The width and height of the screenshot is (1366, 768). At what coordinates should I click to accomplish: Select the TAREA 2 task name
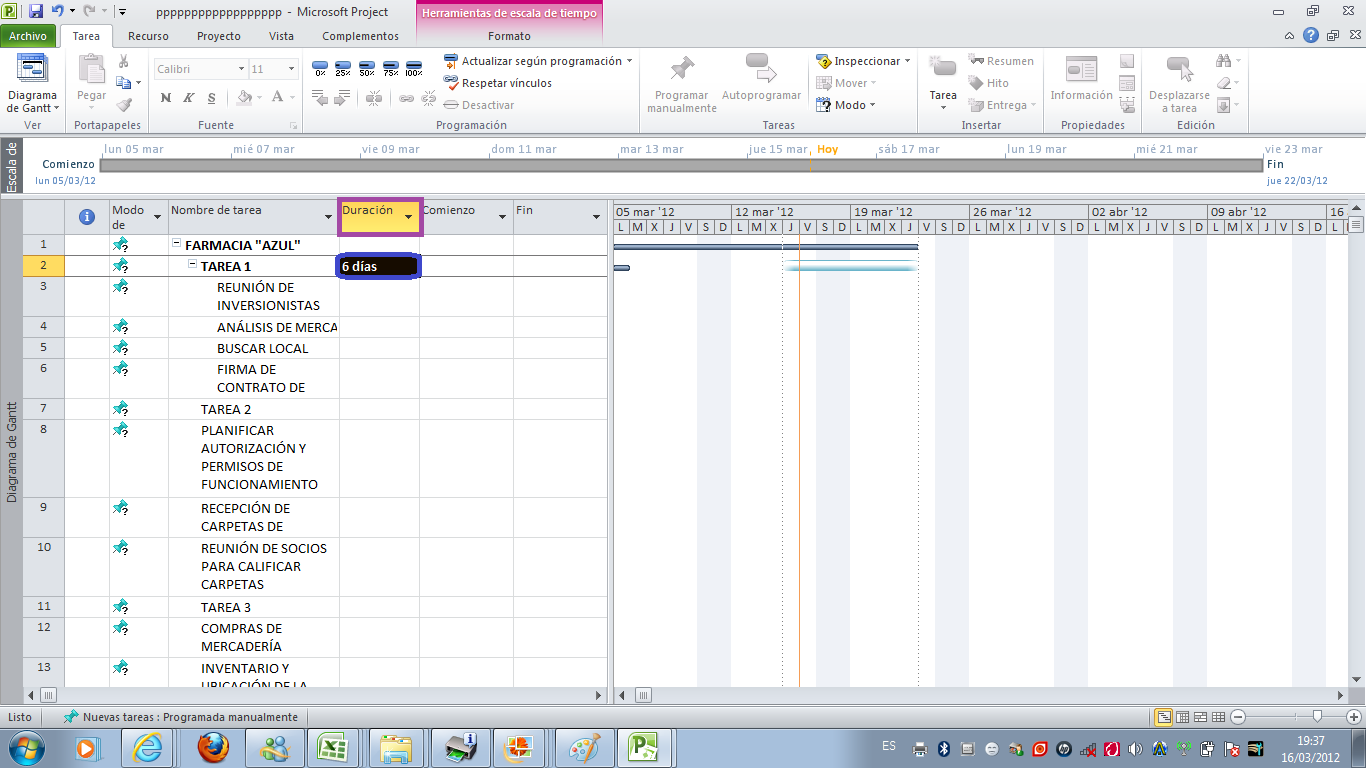pyautogui.click(x=226, y=409)
